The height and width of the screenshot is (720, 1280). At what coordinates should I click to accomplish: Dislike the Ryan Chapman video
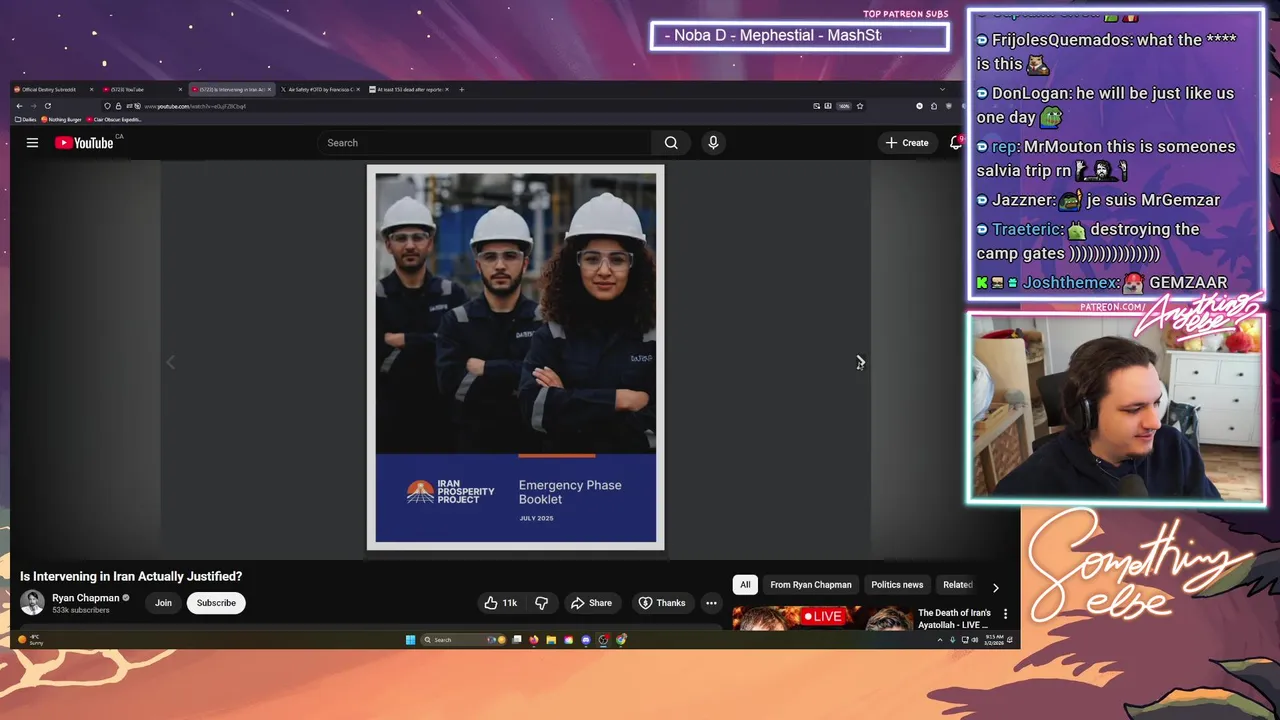[x=541, y=603]
